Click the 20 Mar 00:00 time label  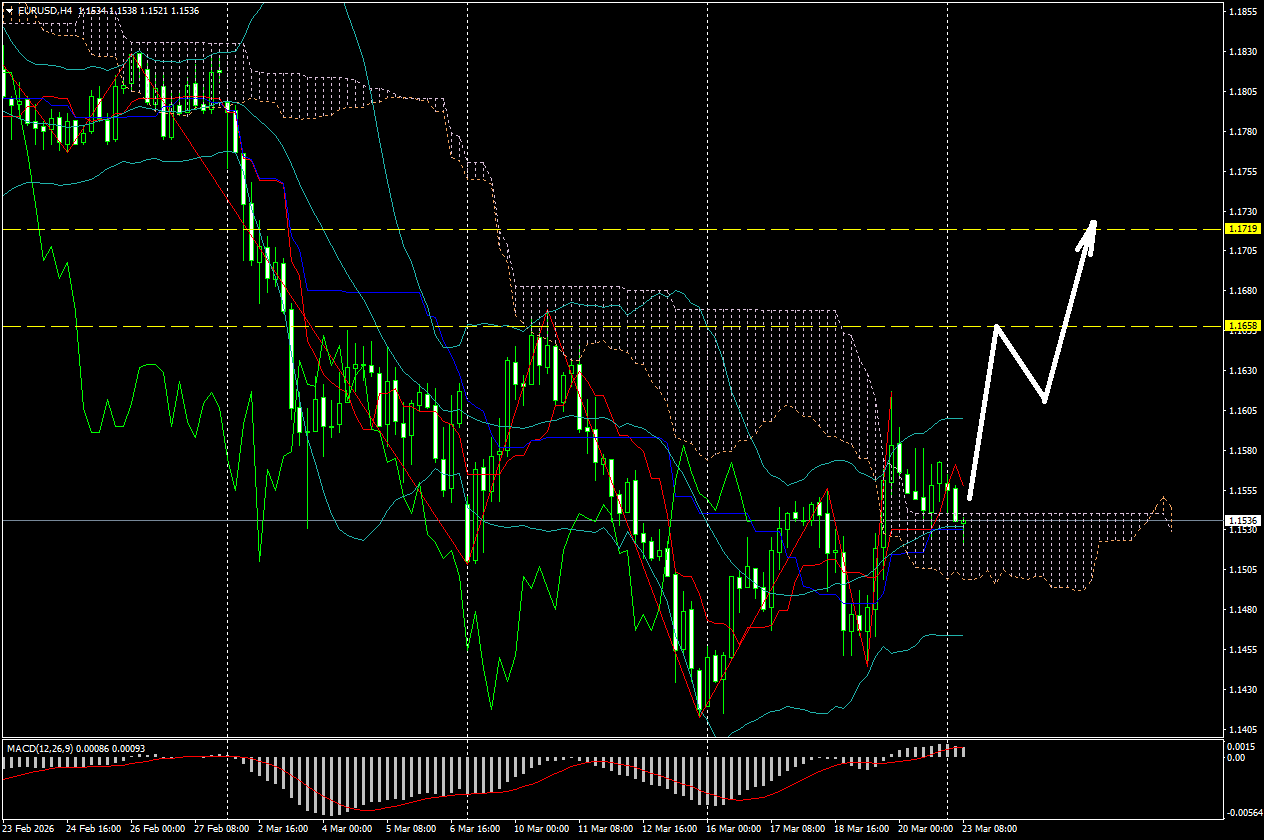[x=926, y=829]
